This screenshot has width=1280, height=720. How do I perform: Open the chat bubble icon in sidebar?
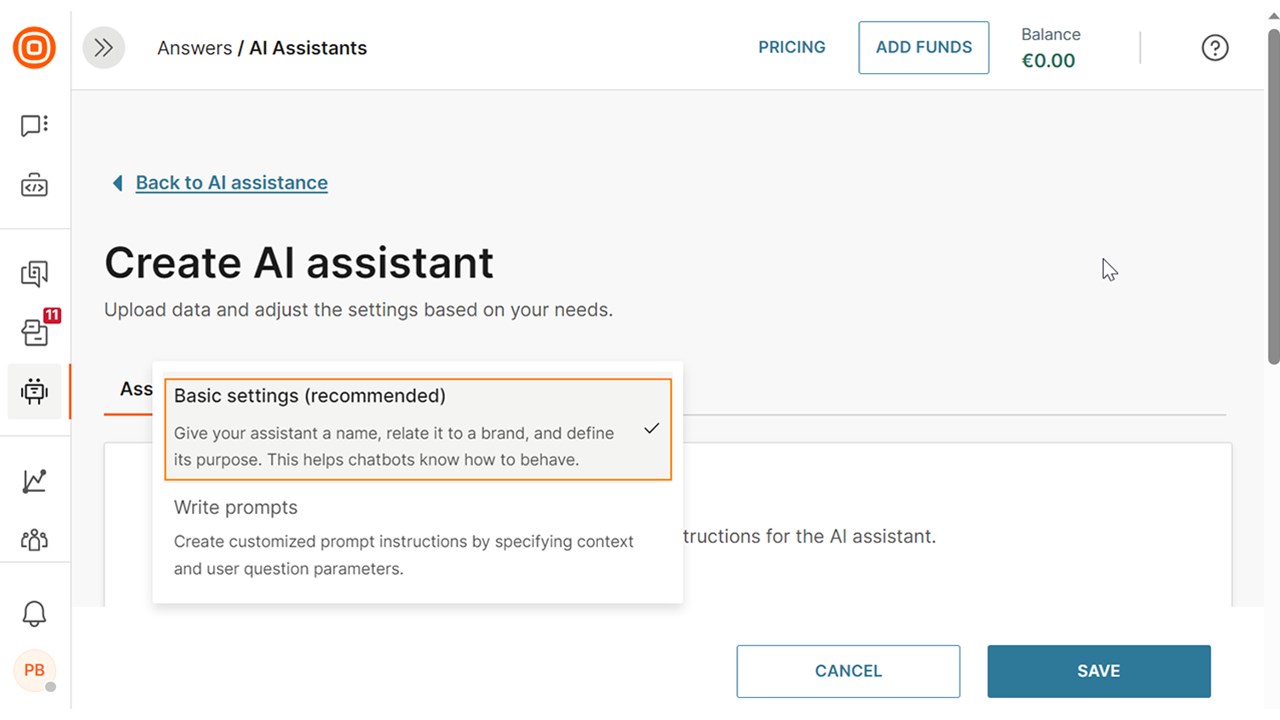tap(34, 126)
